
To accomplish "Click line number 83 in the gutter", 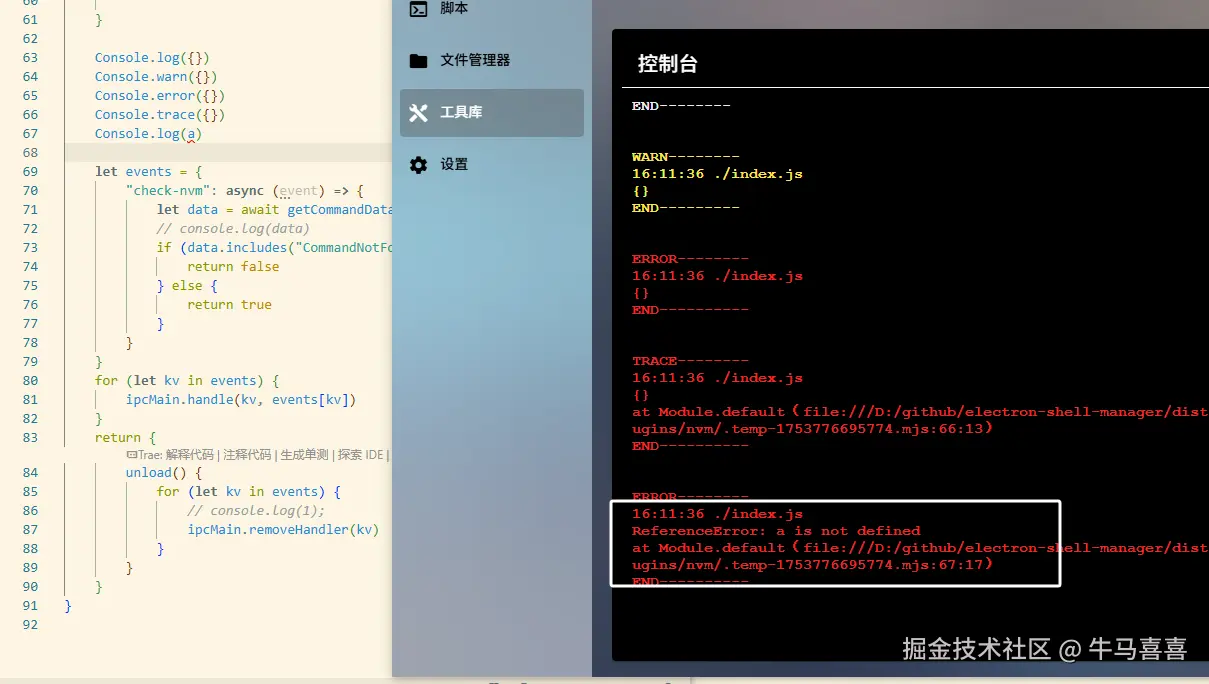I will click(30, 437).
